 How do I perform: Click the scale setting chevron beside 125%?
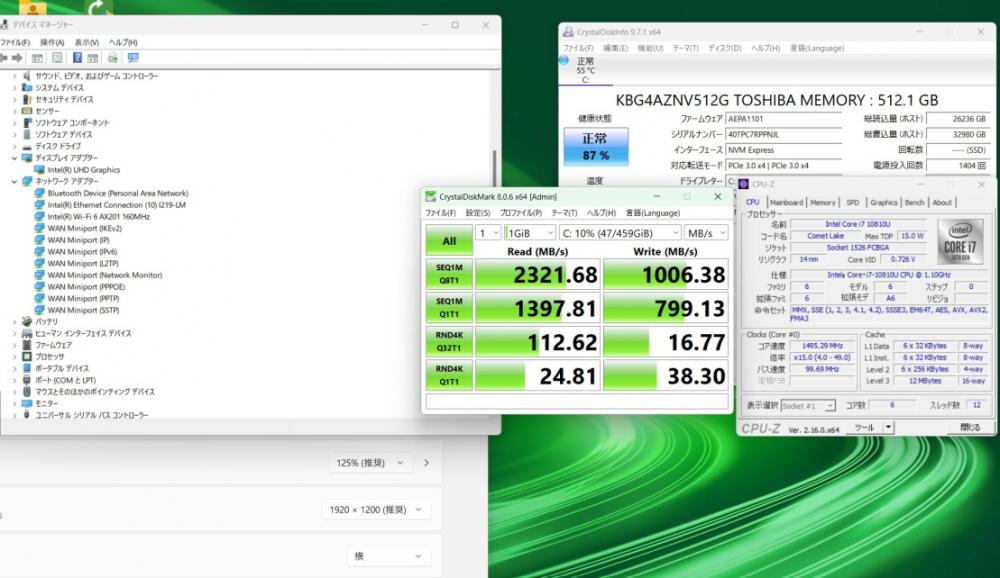426,463
